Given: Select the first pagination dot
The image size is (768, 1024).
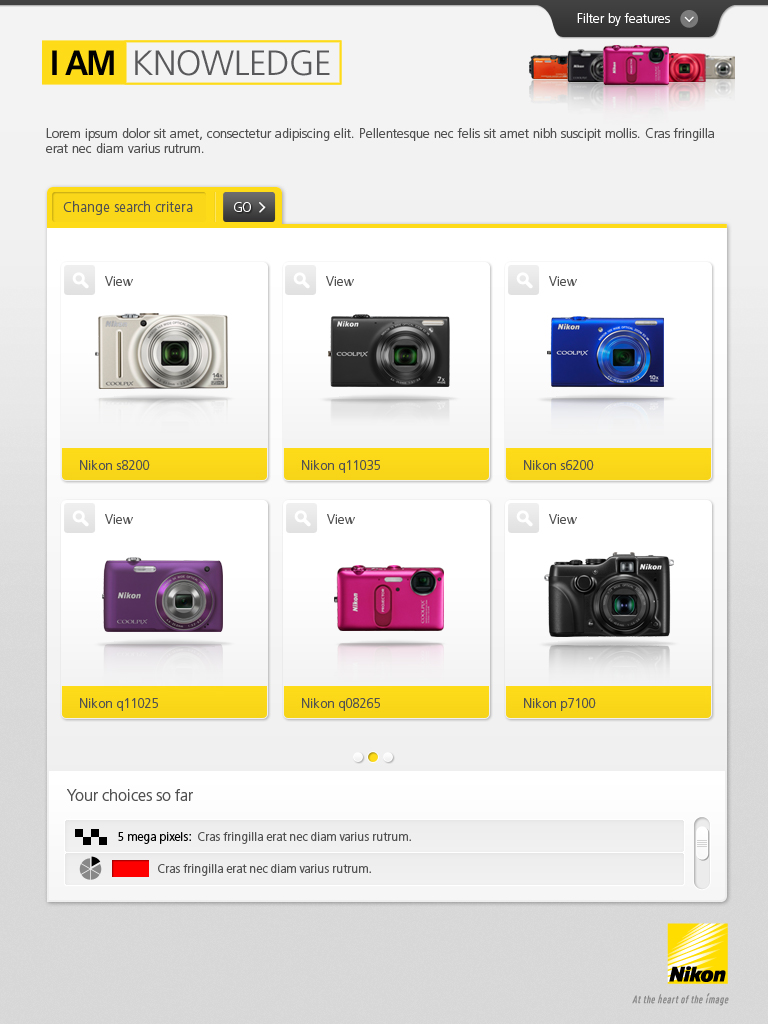Looking at the screenshot, I should (x=358, y=757).
